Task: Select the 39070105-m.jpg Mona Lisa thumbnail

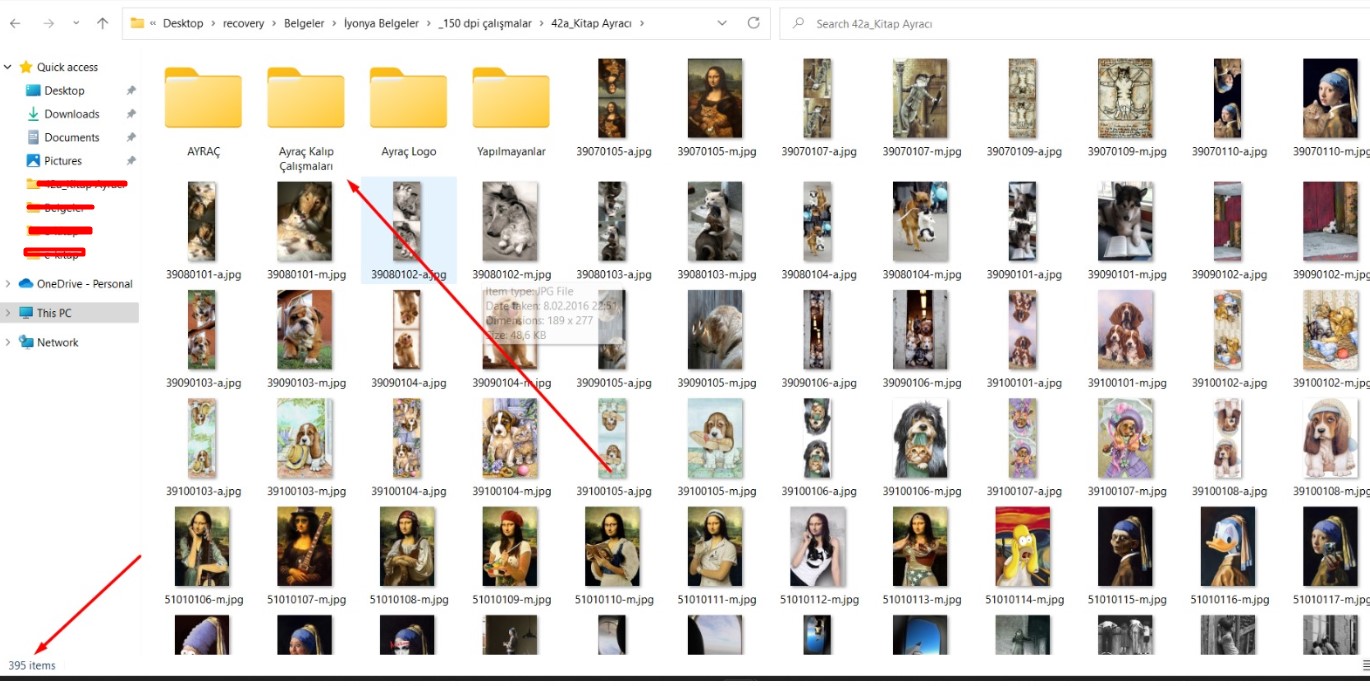Action: coord(715,98)
